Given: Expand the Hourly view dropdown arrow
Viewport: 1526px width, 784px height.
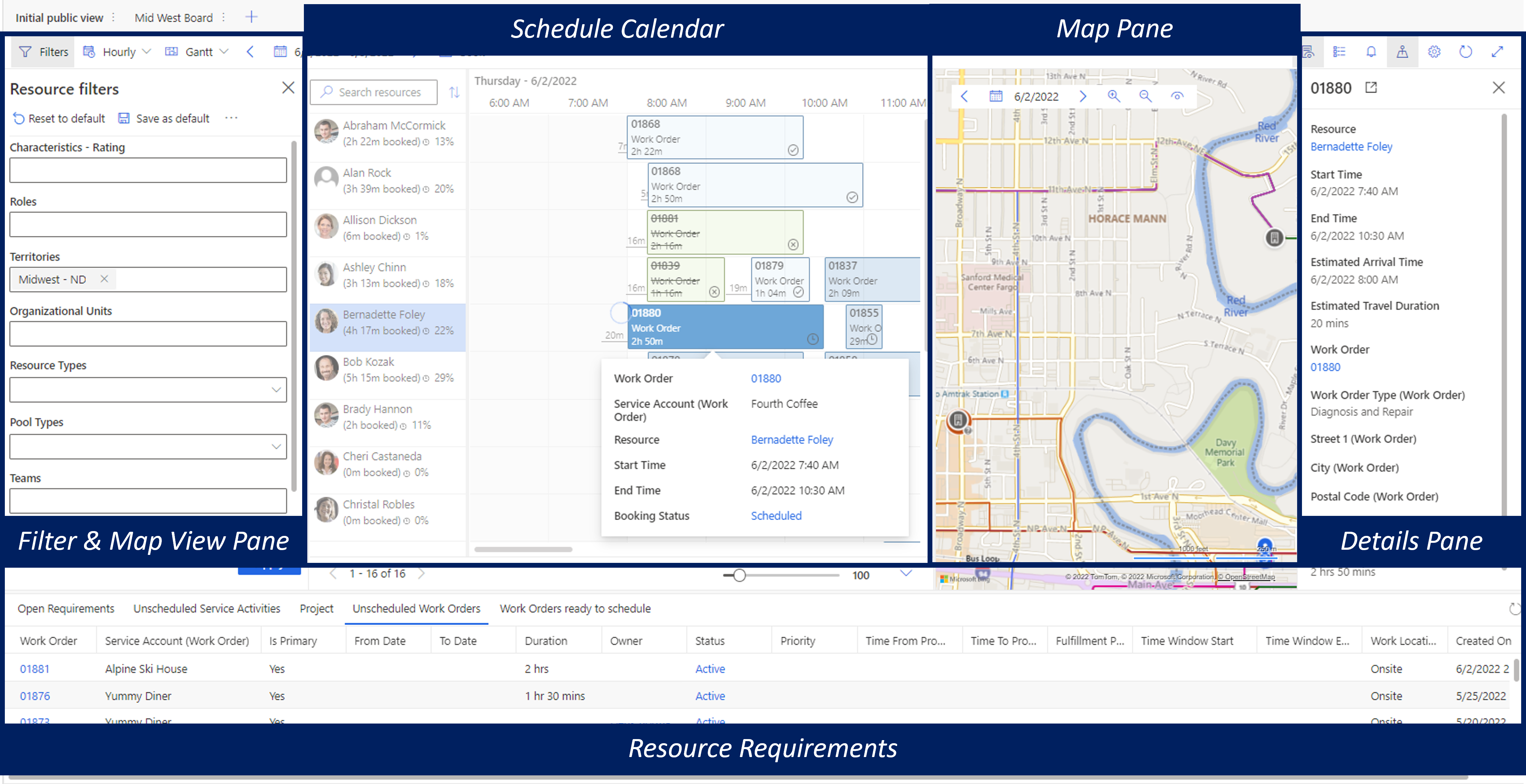Looking at the screenshot, I should point(147,52).
